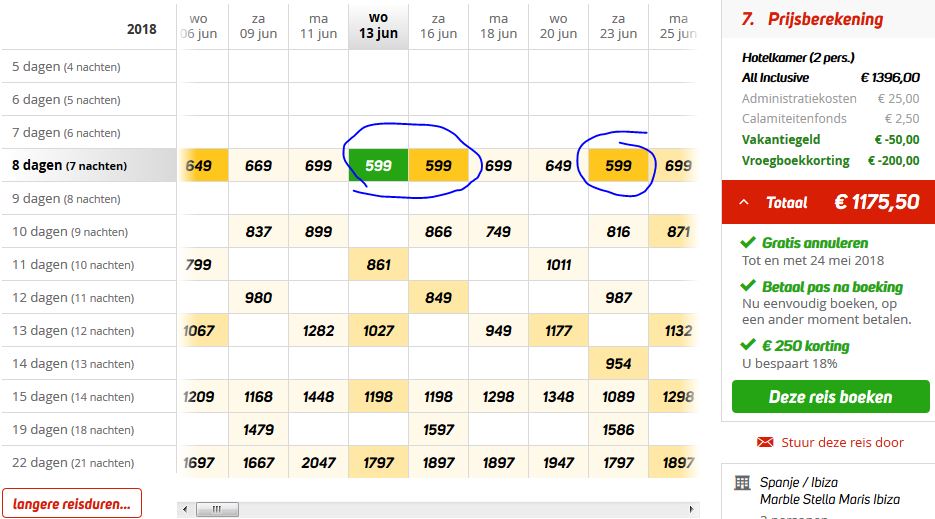Image resolution: width=935 pixels, height=519 pixels.
Task: Click the horizontal scrollbar thumb
Action: (x=217, y=509)
